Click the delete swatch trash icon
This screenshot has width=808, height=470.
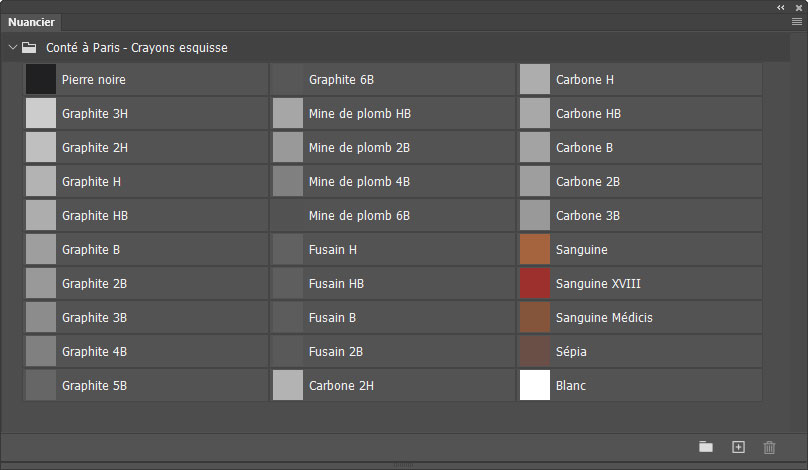(769, 447)
